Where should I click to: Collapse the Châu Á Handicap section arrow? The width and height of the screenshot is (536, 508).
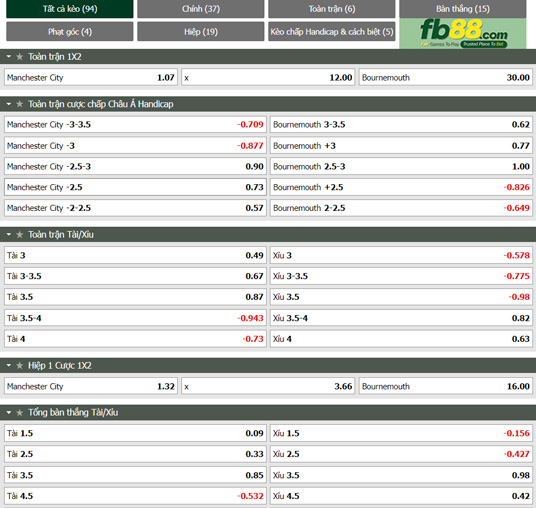[9, 104]
